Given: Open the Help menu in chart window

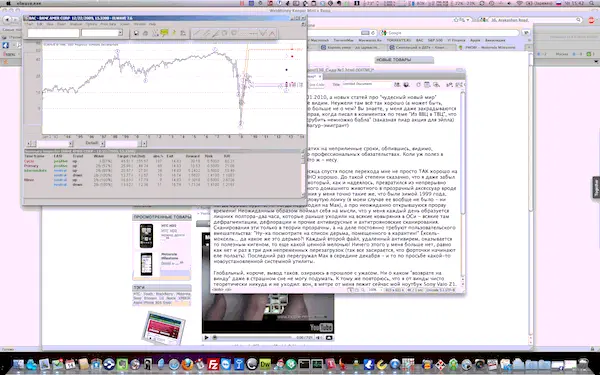Looking at the screenshot, I should [152, 24].
